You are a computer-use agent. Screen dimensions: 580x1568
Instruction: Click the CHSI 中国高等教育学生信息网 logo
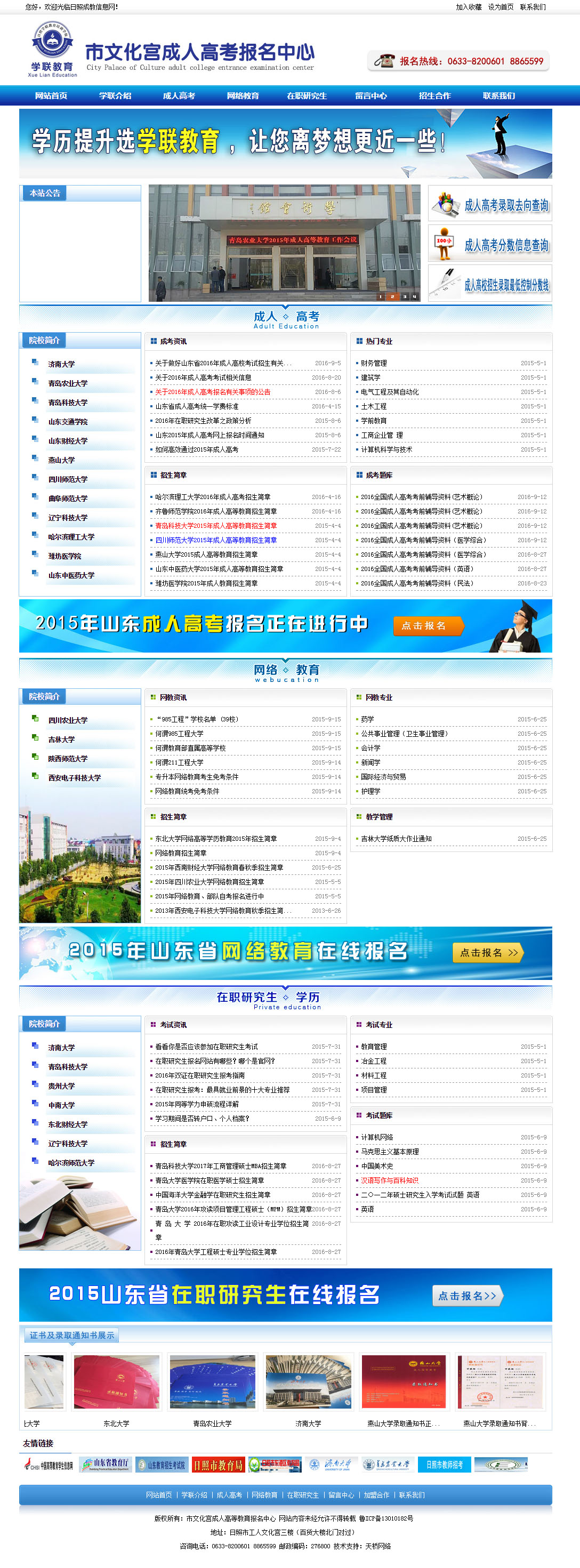(48, 1465)
